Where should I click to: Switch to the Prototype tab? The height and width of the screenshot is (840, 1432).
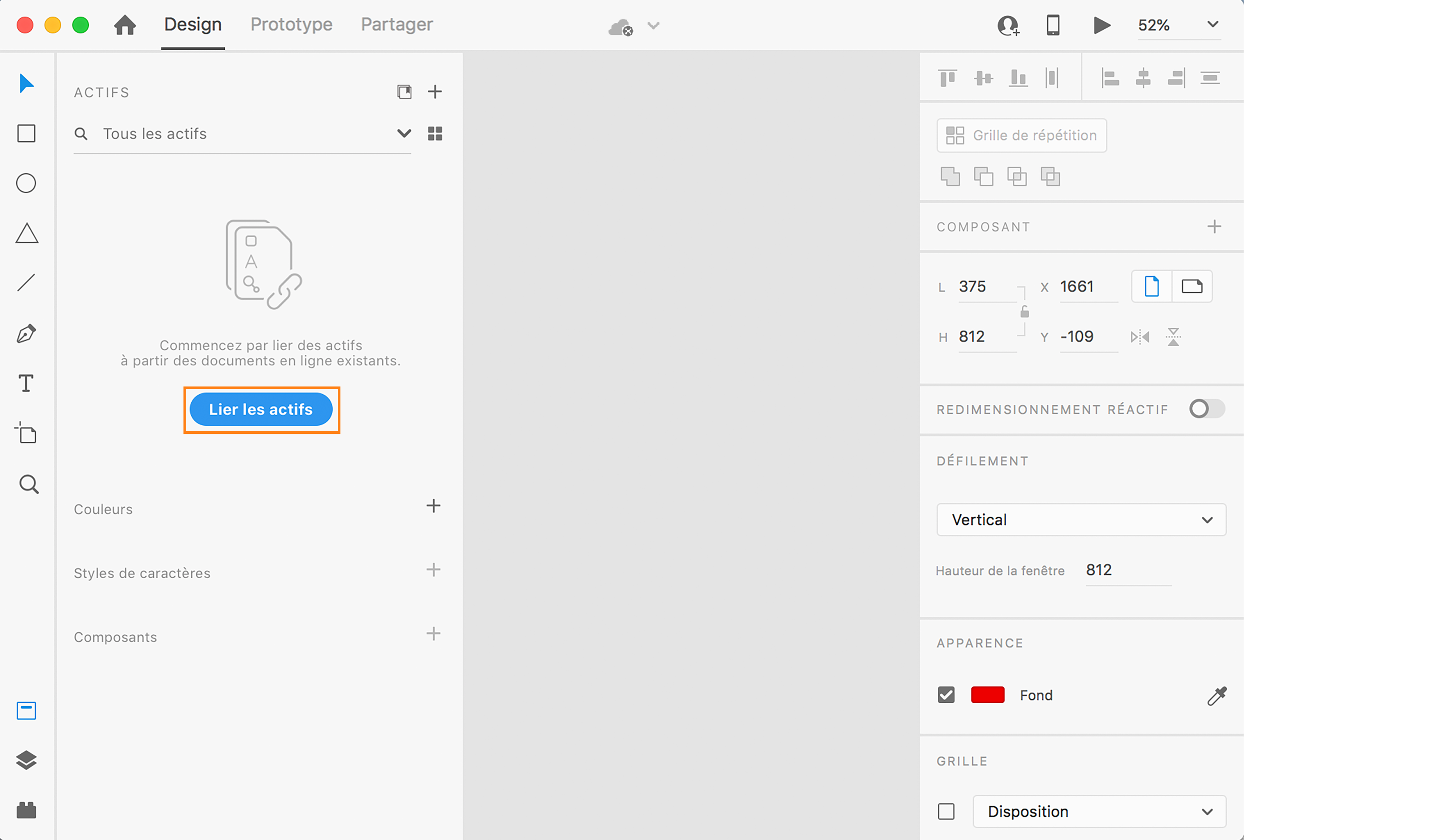pyautogui.click(x=291, y=25)
